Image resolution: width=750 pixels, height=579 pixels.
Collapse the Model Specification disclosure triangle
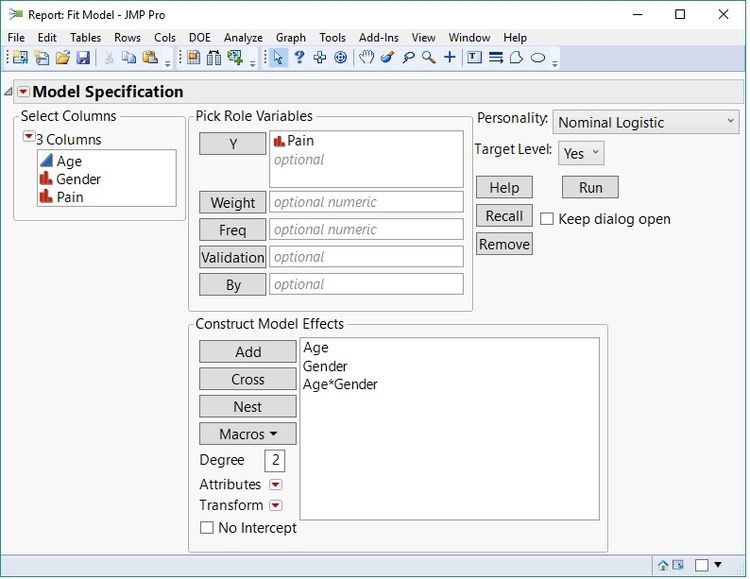[8, 91]
